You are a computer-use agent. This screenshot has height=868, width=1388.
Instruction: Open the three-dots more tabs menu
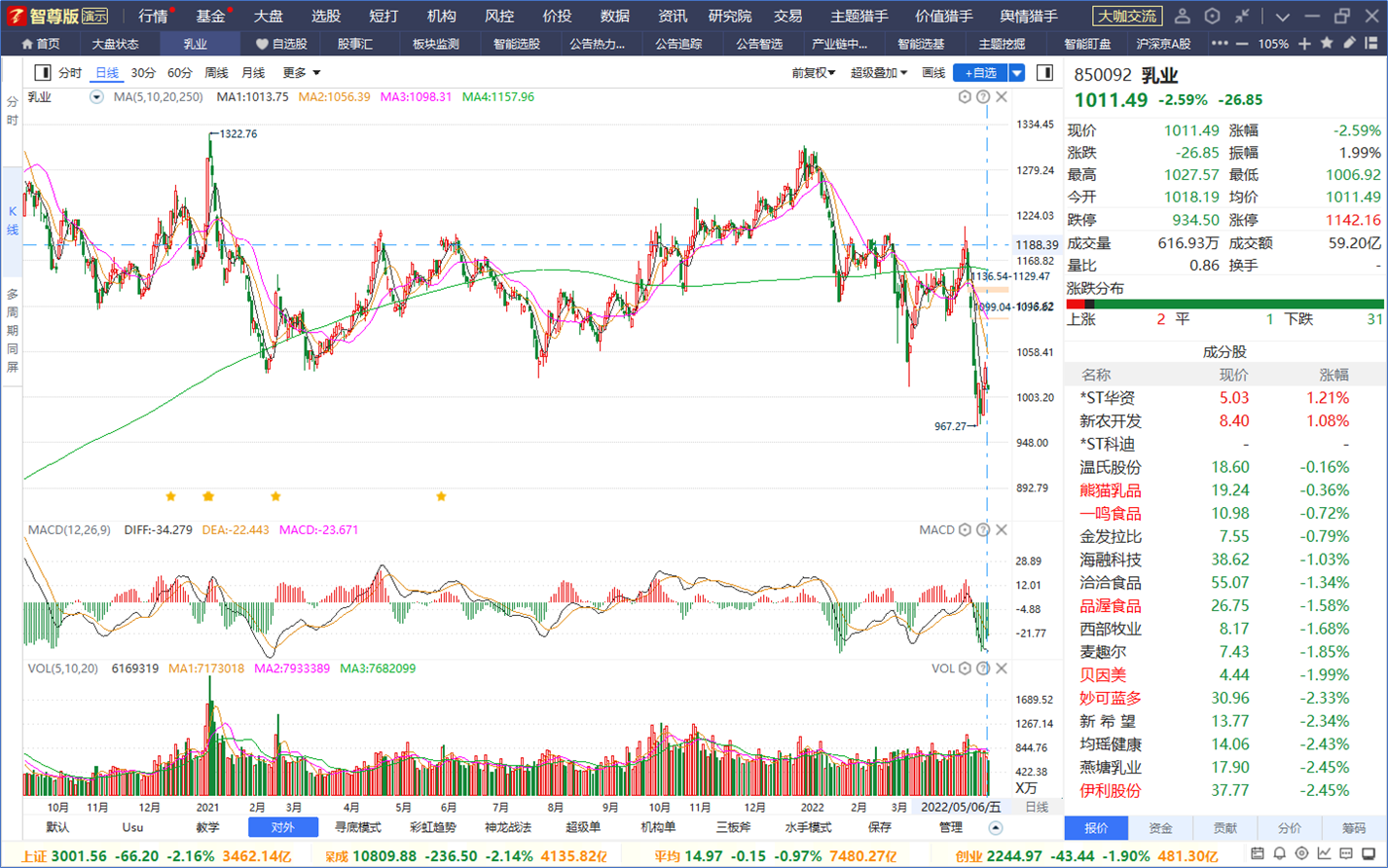click(1220, 44)
